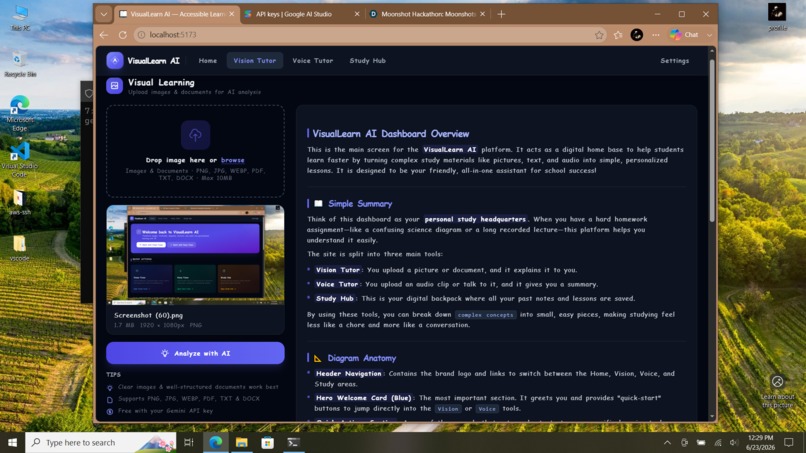Click the VisualLearn AI logo icon

(x=115, y=61)
